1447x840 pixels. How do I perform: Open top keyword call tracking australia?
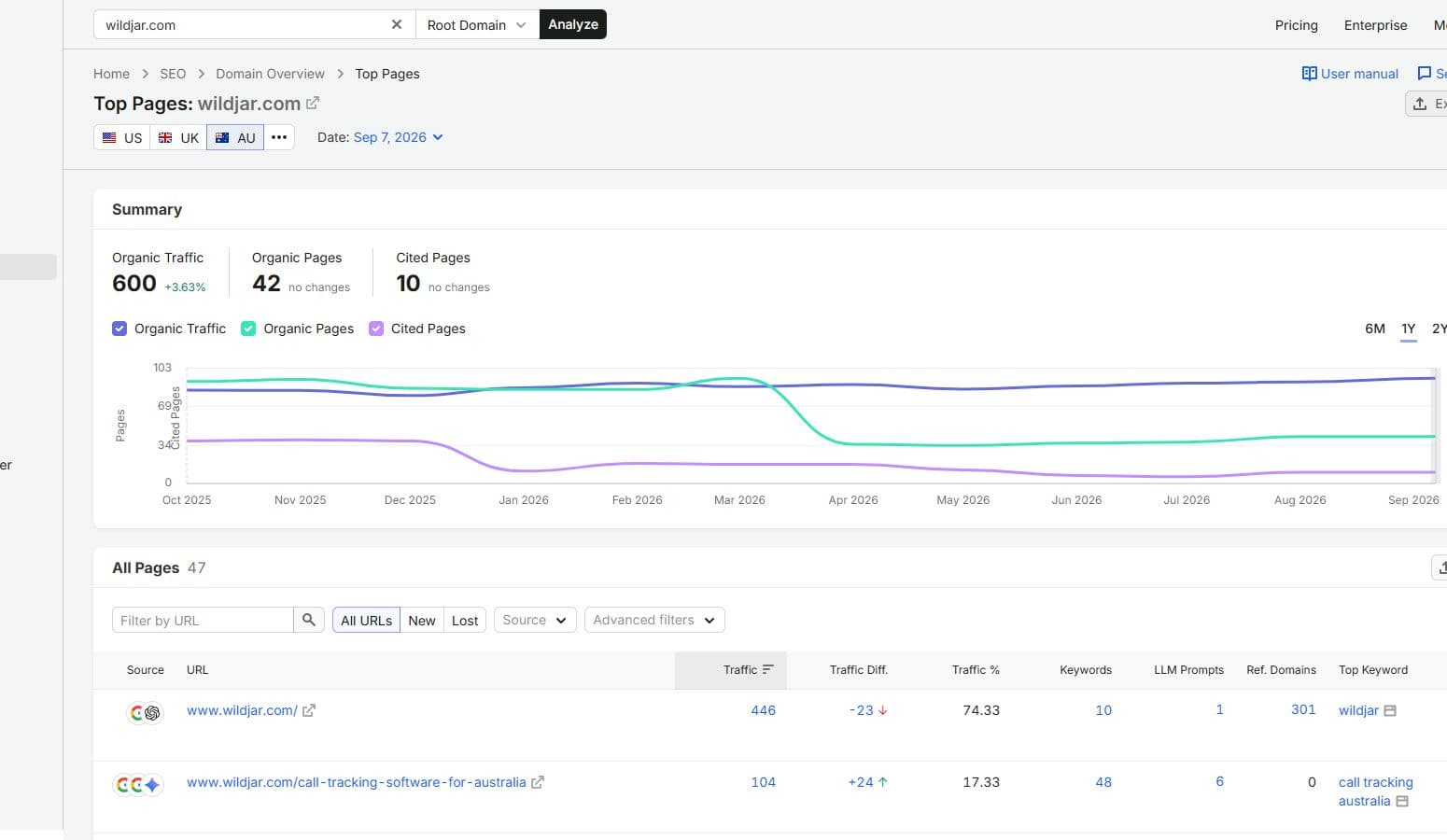1375,791
